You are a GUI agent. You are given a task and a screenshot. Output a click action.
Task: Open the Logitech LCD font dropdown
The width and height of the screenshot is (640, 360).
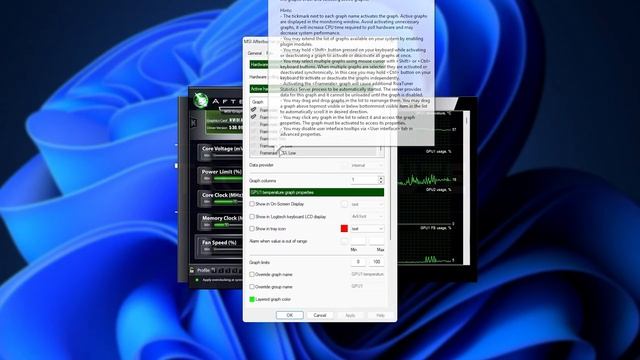click(367, 216)
